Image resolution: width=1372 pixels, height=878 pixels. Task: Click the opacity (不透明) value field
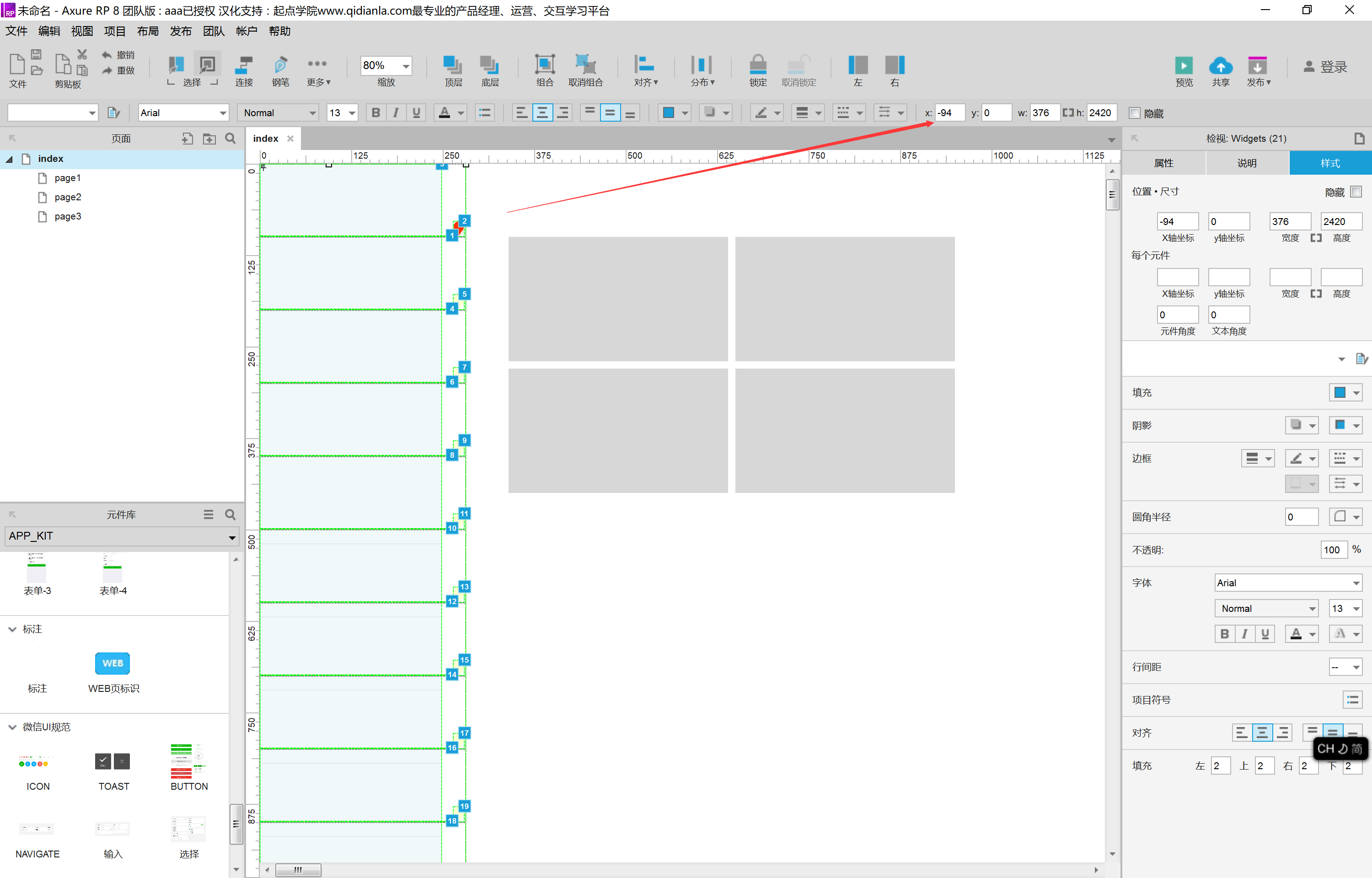click(1333, 550)
